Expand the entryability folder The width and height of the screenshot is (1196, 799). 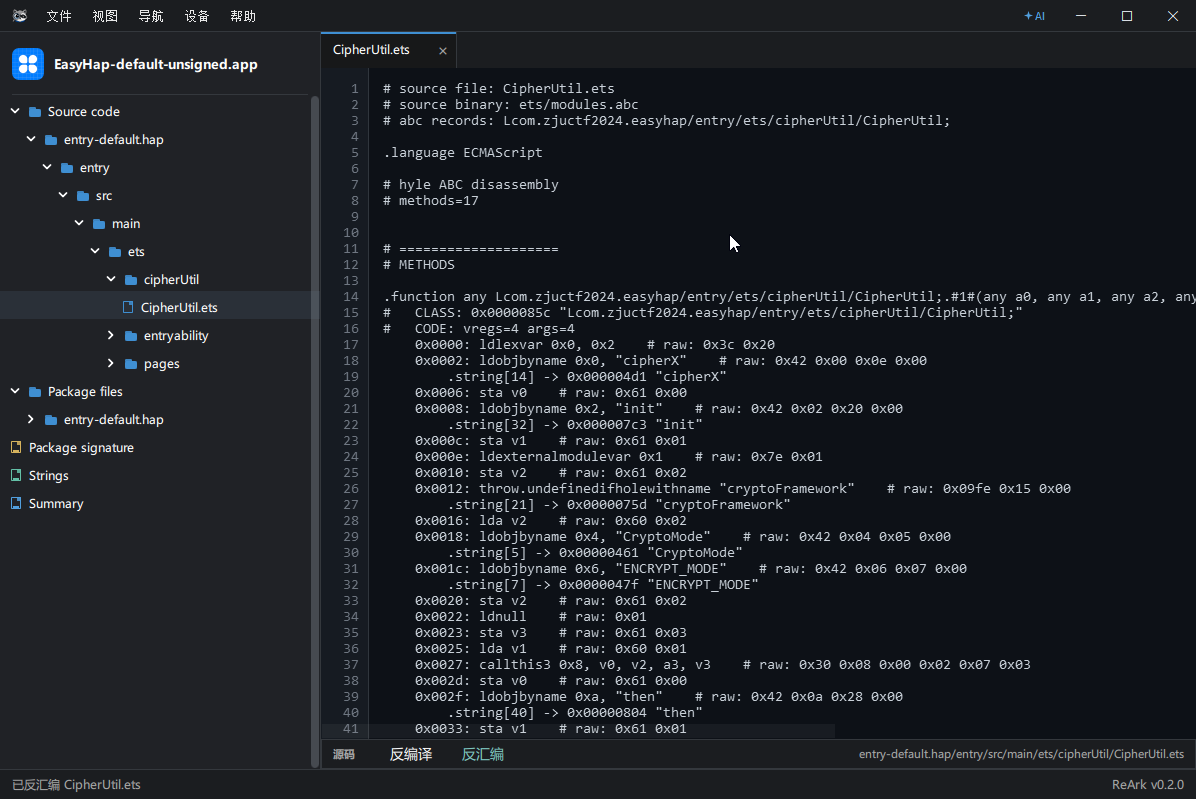tap(111, 335)
